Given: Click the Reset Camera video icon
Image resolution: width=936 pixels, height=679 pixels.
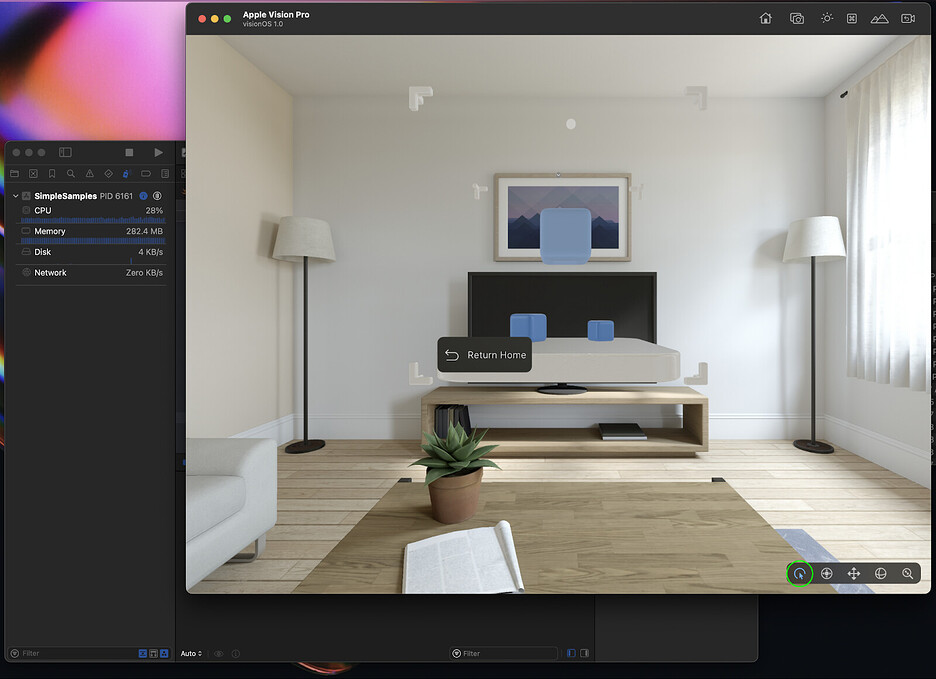Looking at the screenshot, I should 908,19.
